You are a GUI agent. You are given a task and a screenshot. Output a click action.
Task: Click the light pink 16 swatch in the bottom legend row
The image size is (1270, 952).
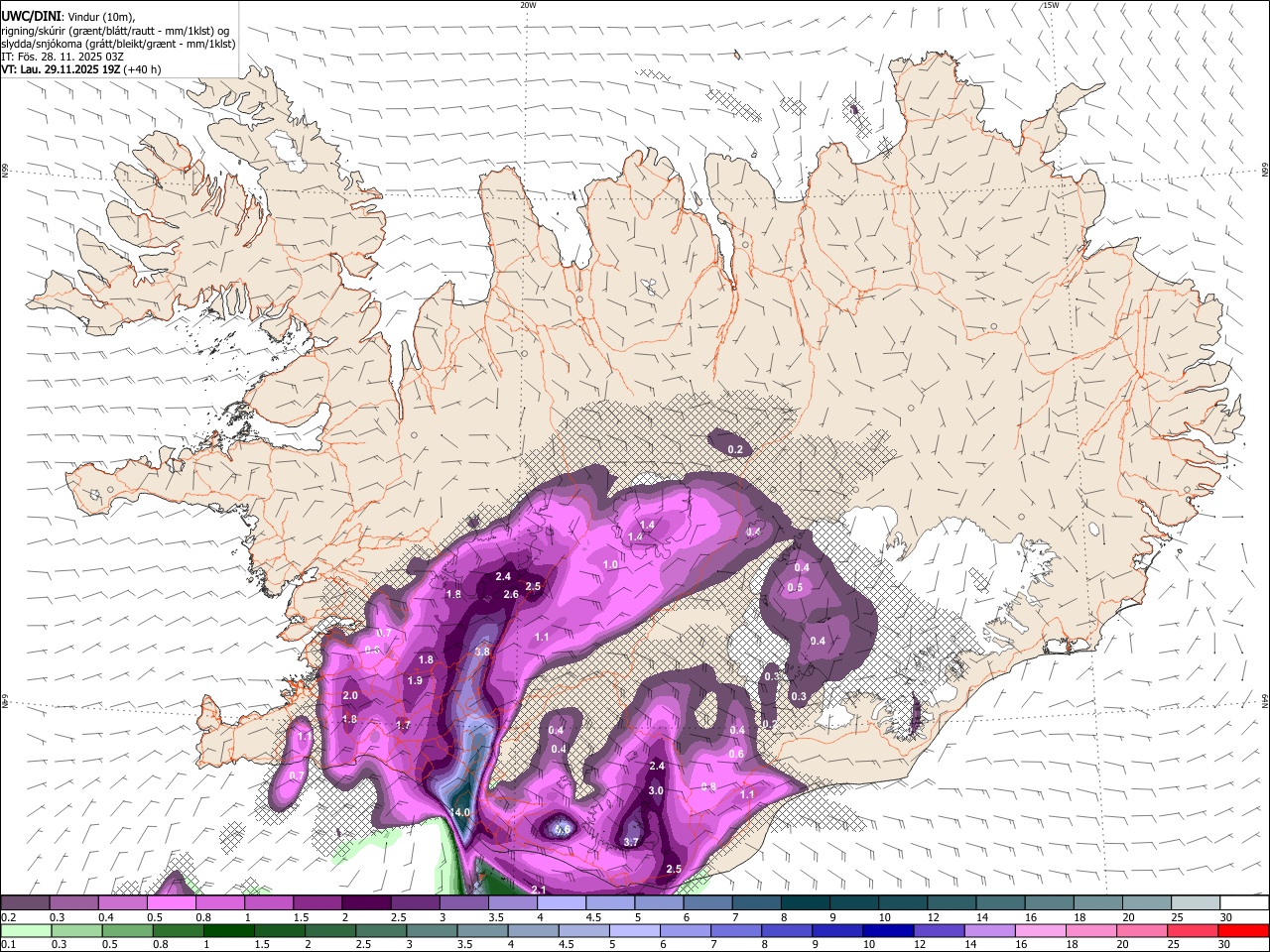1041,931
